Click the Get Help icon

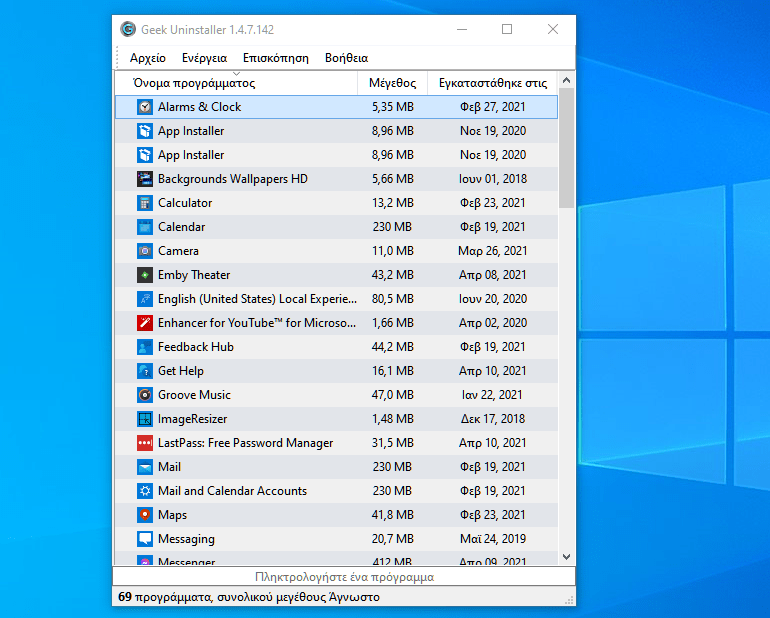coord(144,371)
